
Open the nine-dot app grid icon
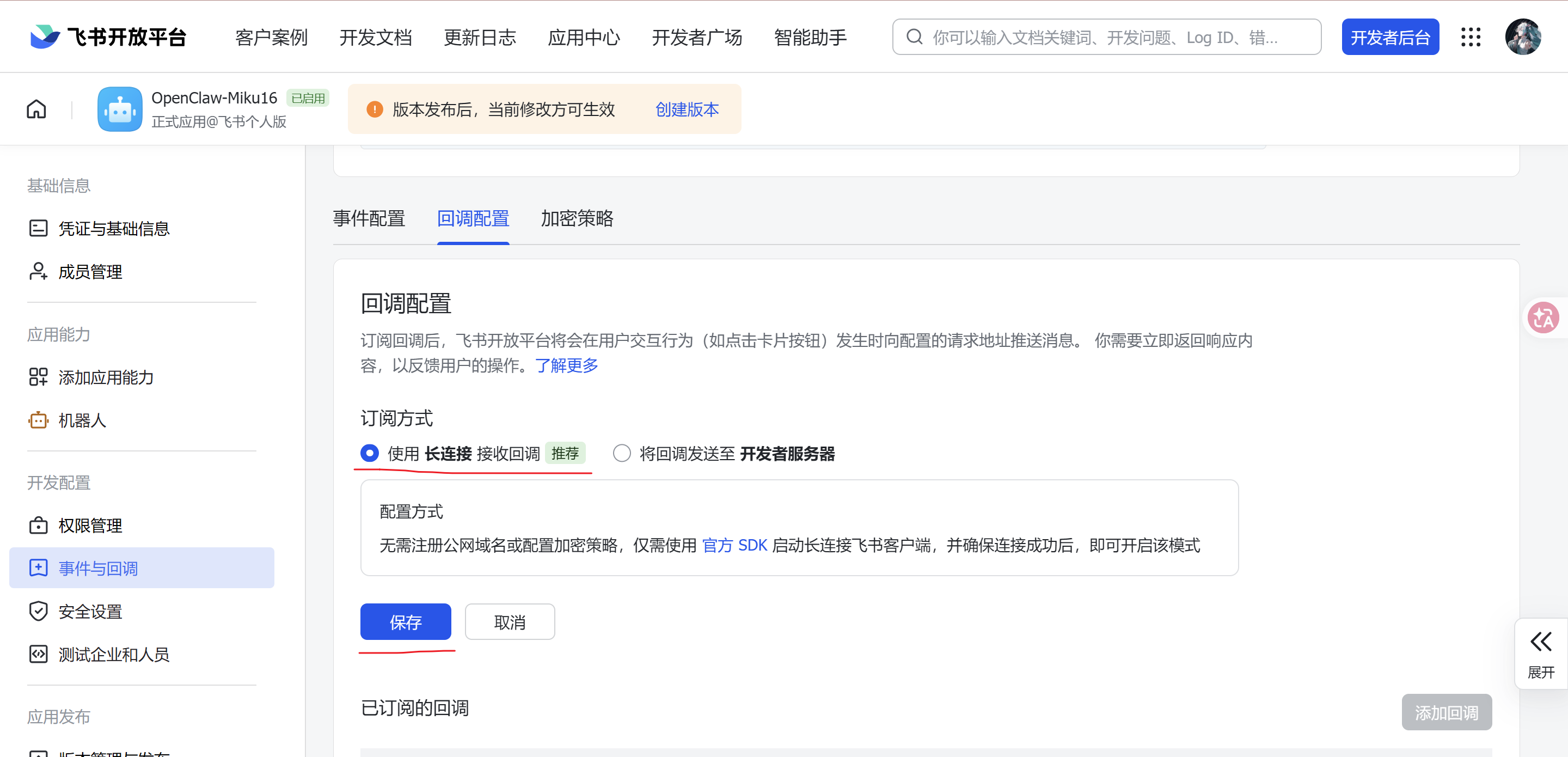pyautogui.click(x=1471, y=37)
